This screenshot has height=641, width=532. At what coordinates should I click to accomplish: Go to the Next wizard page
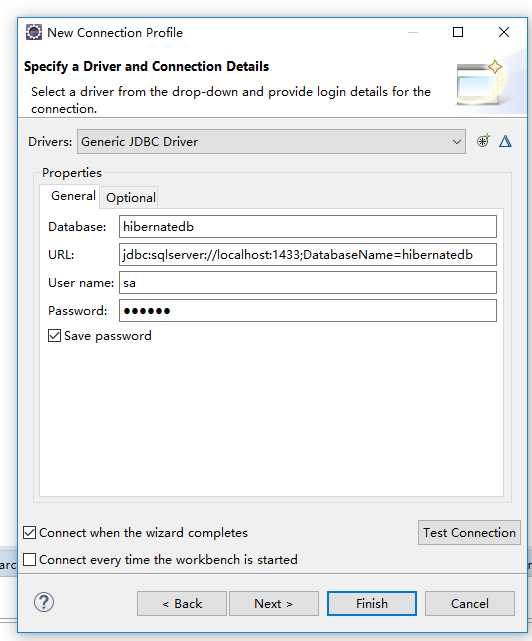tap(274, 603)
